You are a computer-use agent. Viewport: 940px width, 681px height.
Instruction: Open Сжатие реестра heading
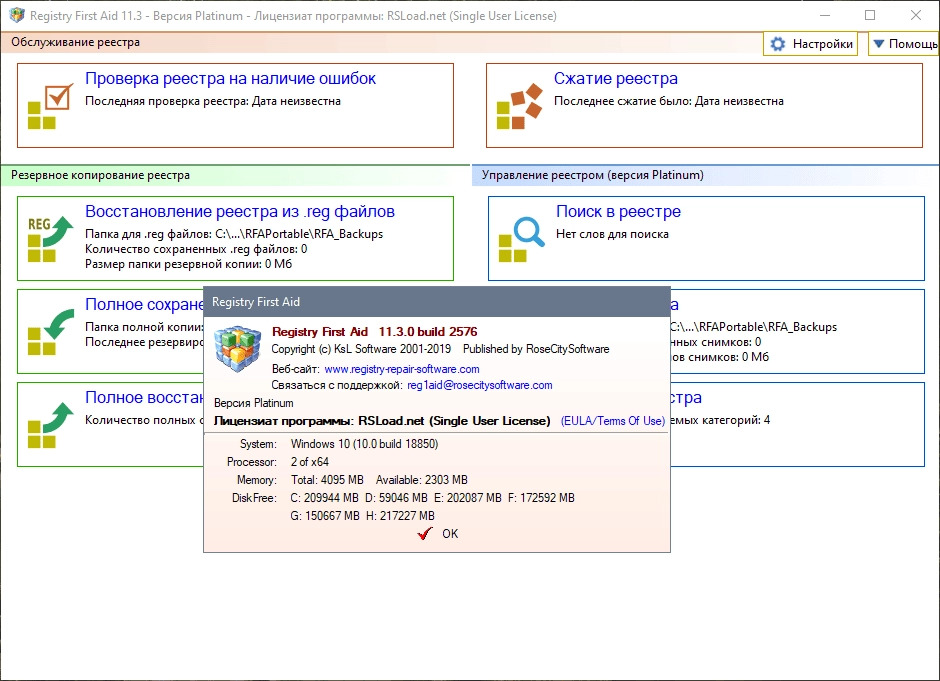click(616, 79)
